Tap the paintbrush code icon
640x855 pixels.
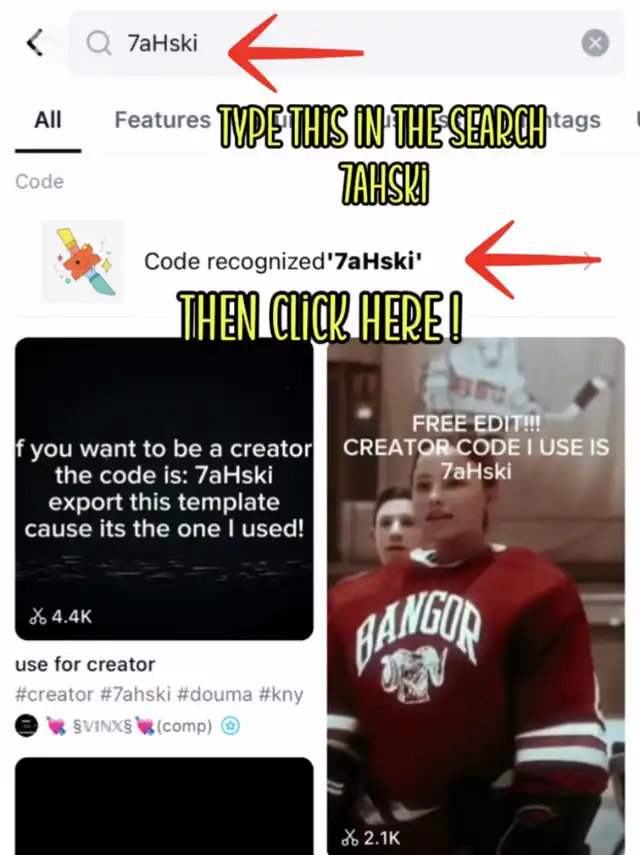(x=83, y=261)
